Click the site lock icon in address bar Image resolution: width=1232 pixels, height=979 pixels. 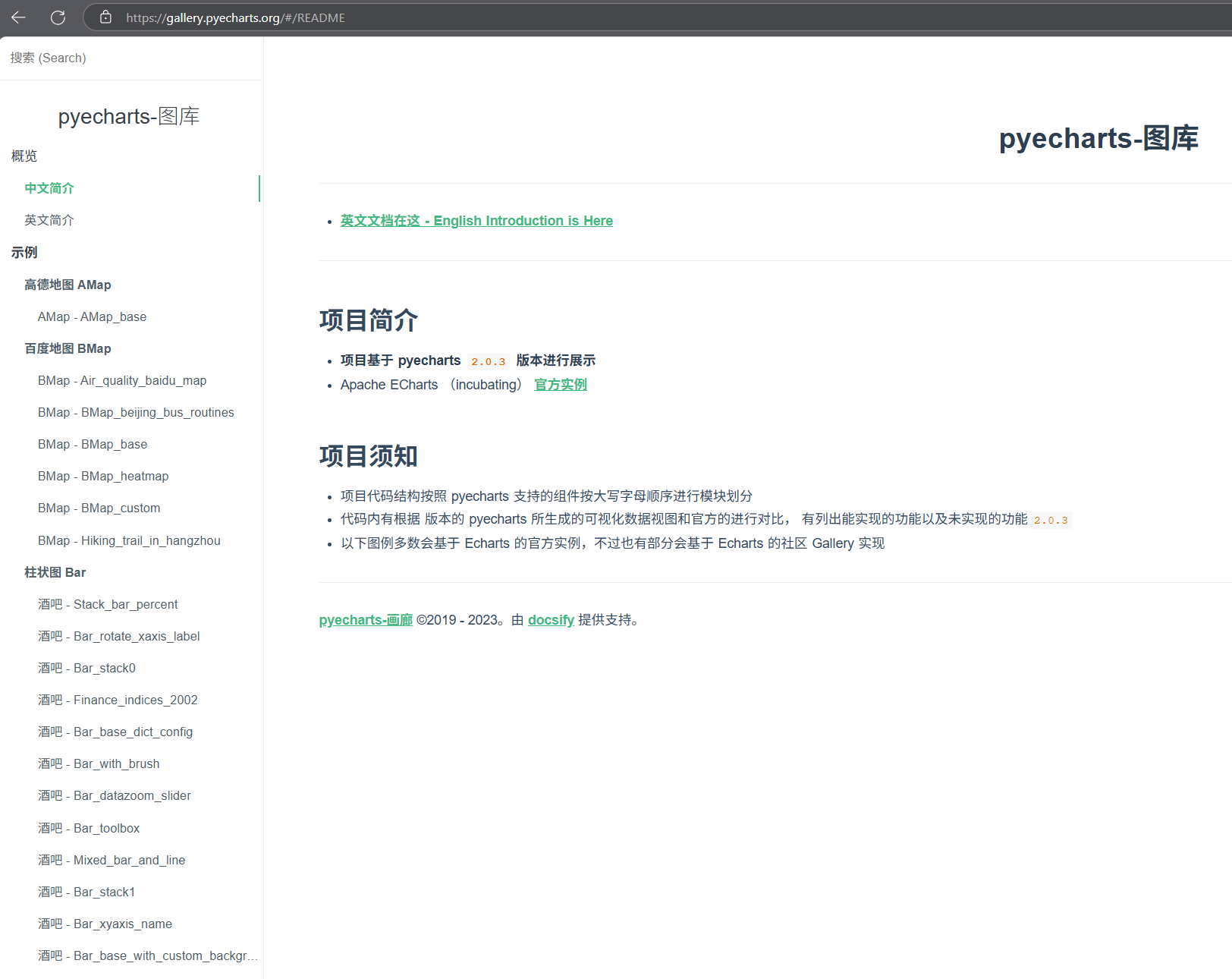point(105,17)
